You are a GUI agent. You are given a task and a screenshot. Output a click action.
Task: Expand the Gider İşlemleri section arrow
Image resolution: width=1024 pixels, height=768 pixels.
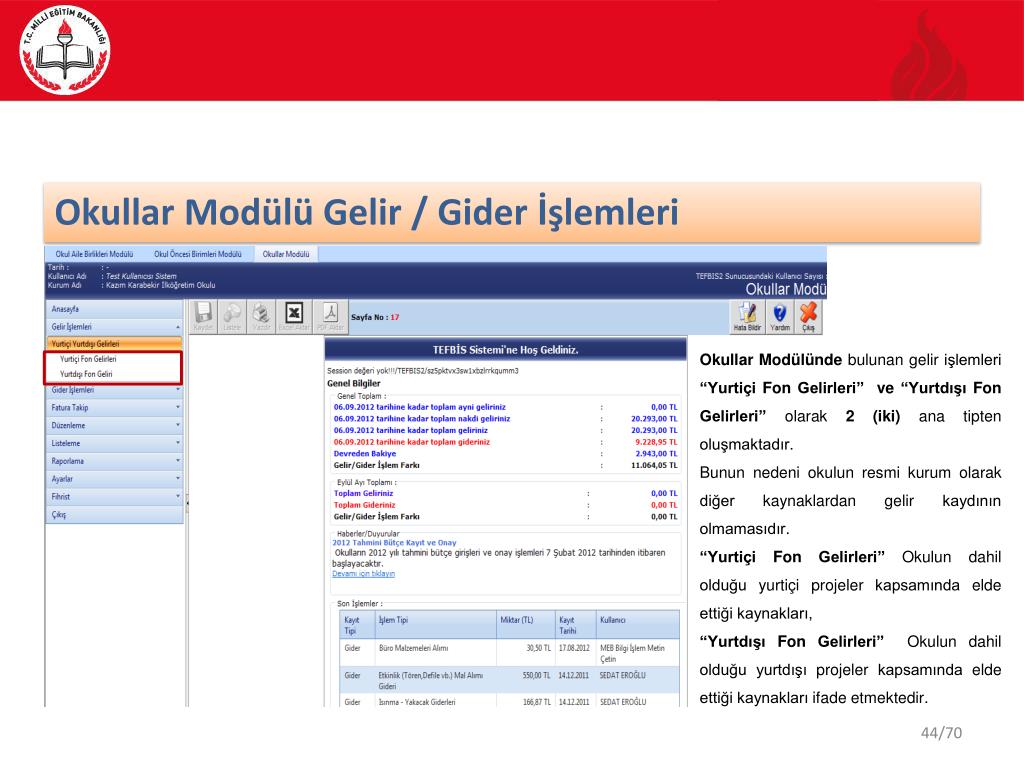[x=178, y=390]
